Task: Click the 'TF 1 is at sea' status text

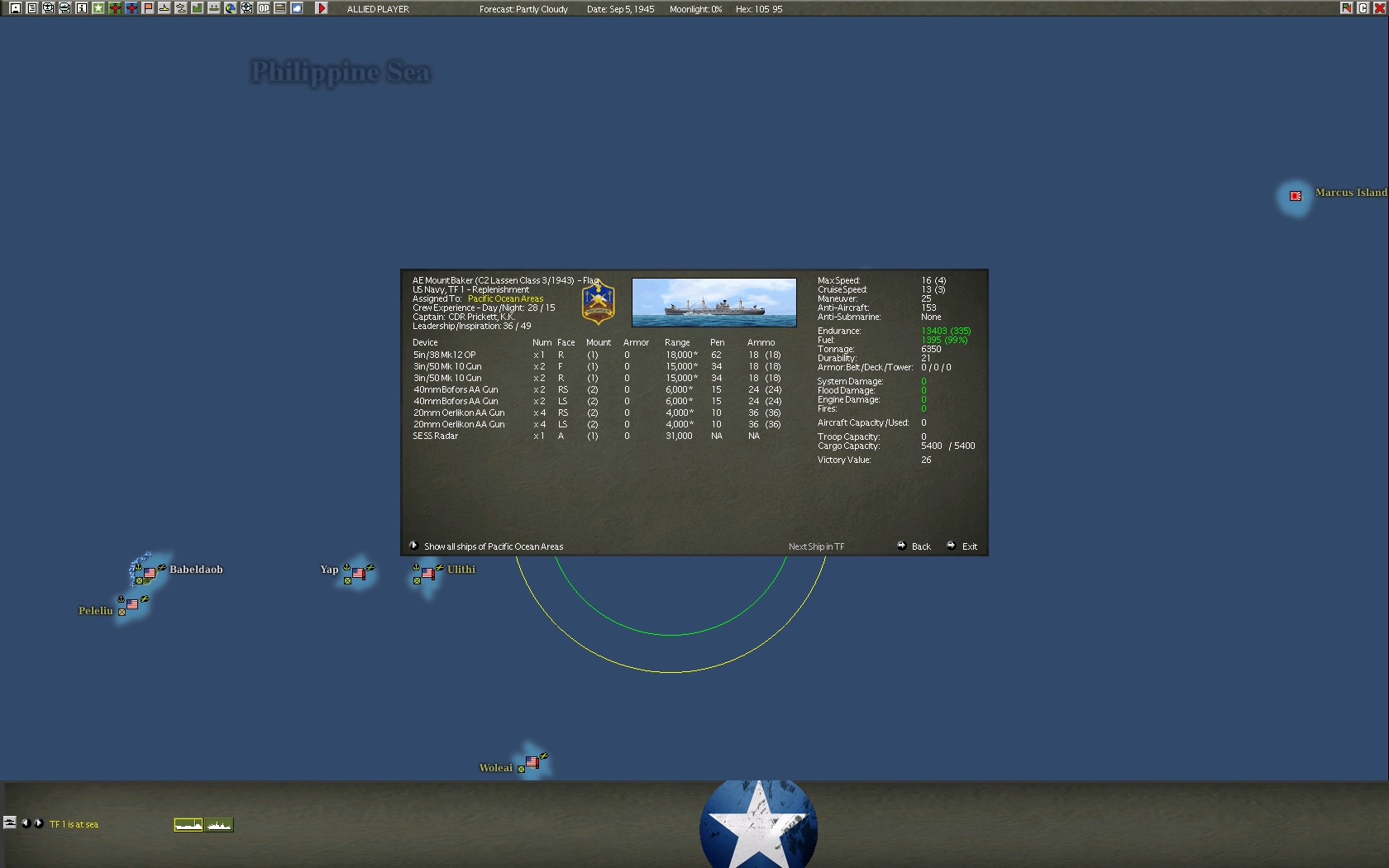Action: 74,824
